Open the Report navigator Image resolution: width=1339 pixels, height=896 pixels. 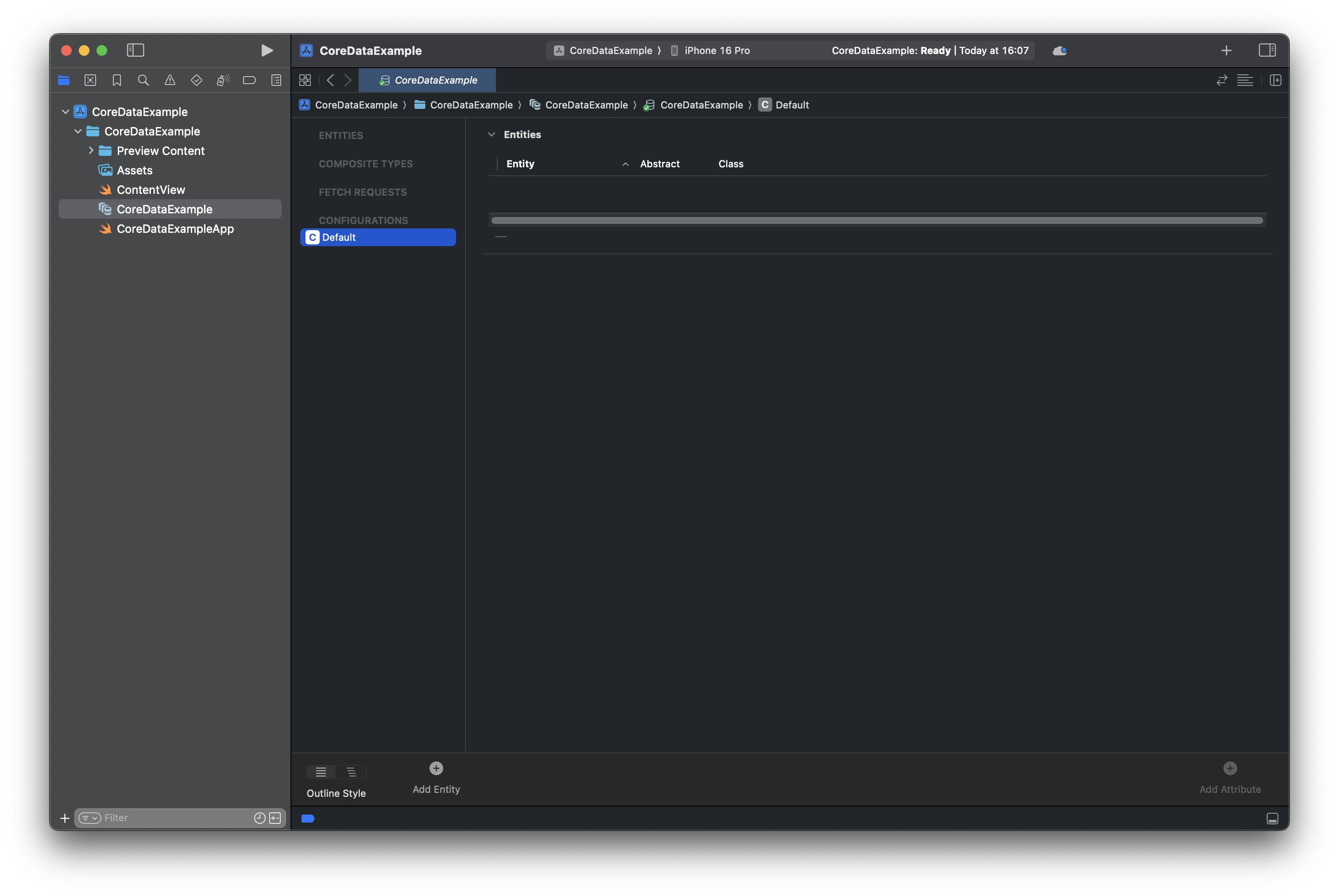276,81
